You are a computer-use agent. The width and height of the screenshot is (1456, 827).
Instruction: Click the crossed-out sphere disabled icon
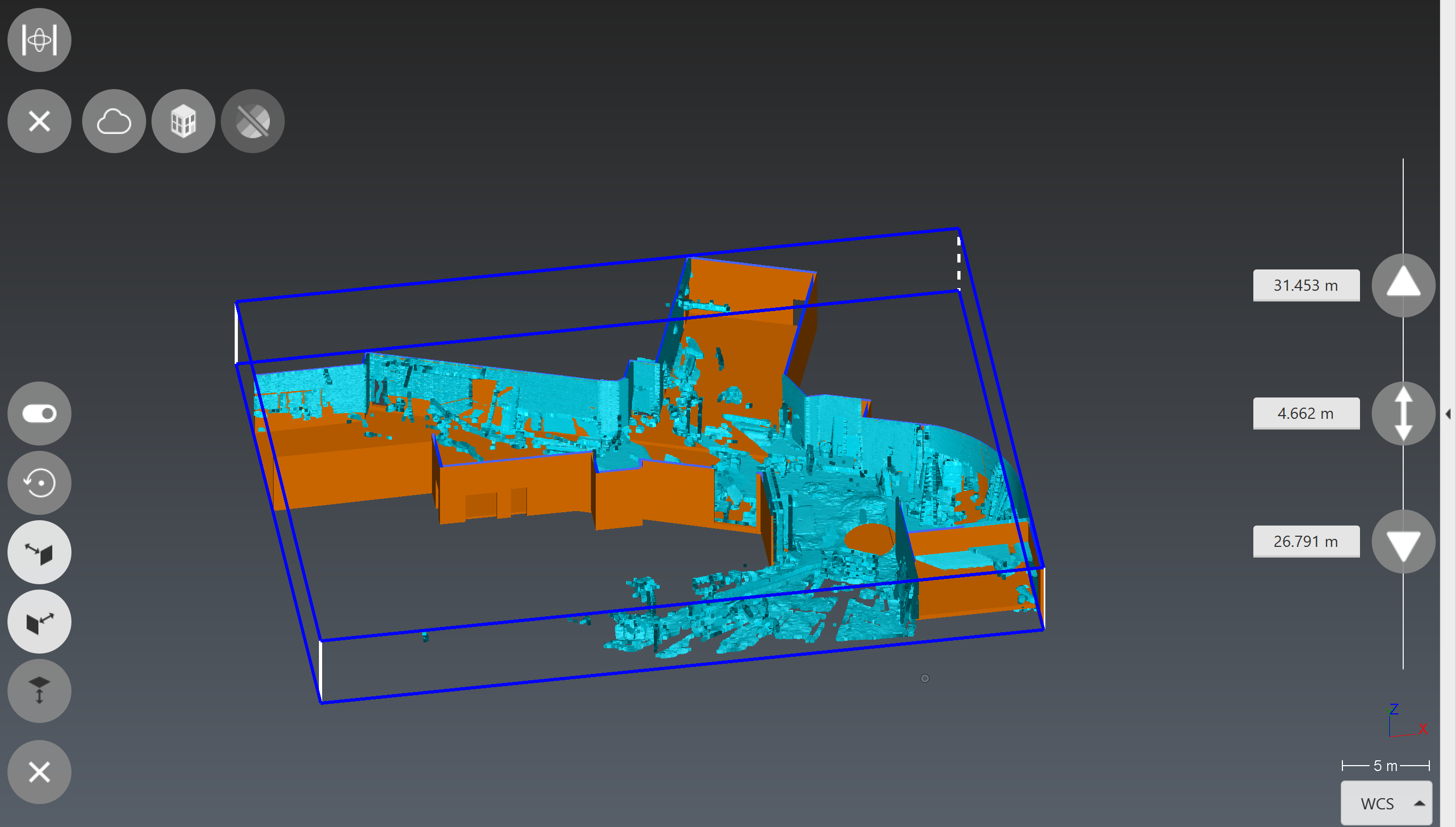coord(253,121)
